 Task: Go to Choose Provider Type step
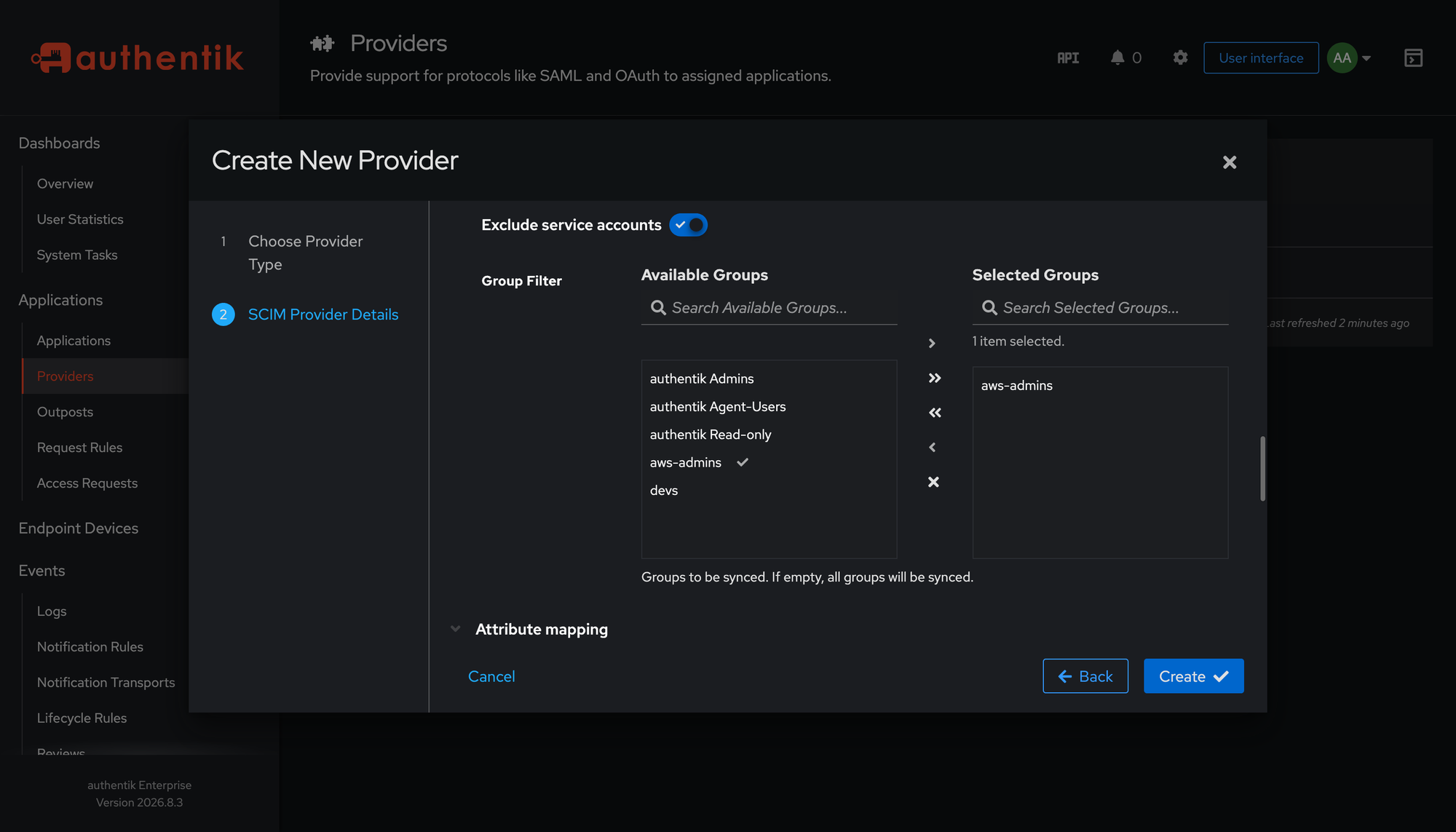[x=306, y=253]
